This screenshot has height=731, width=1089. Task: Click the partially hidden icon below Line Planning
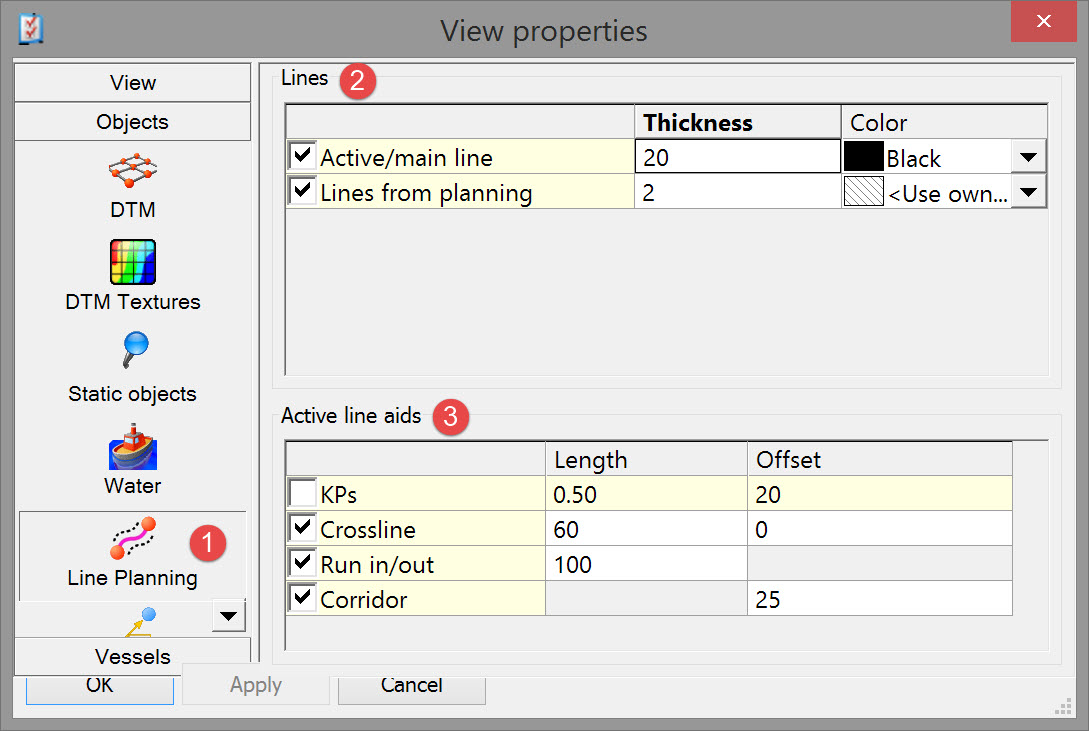tap(138, 622)
